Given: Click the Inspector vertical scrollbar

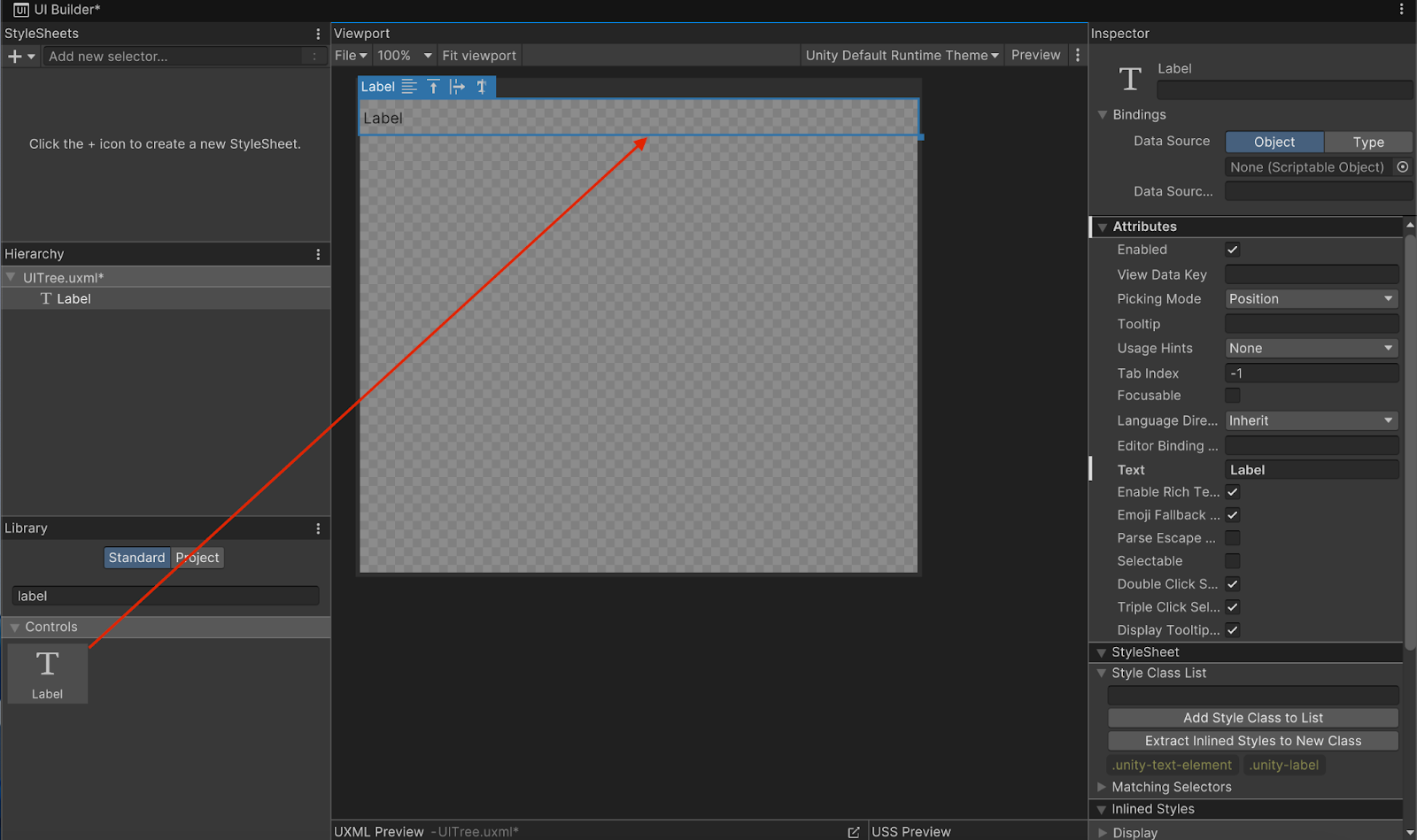Looking at the screenshot, I should tap(1409, 443).
